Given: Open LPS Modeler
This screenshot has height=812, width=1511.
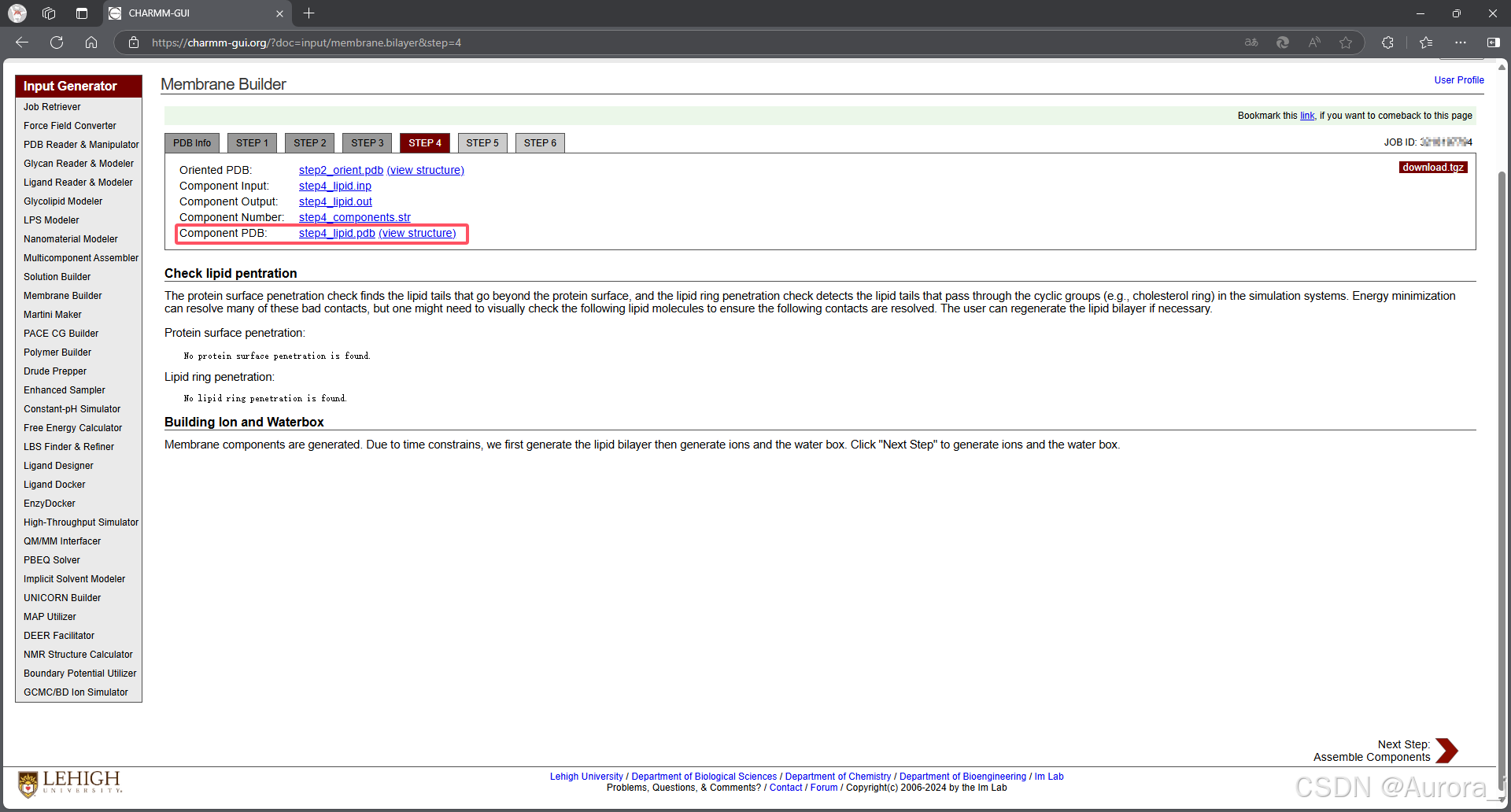Looking at the screenshot, I should (x=51, y=220).
